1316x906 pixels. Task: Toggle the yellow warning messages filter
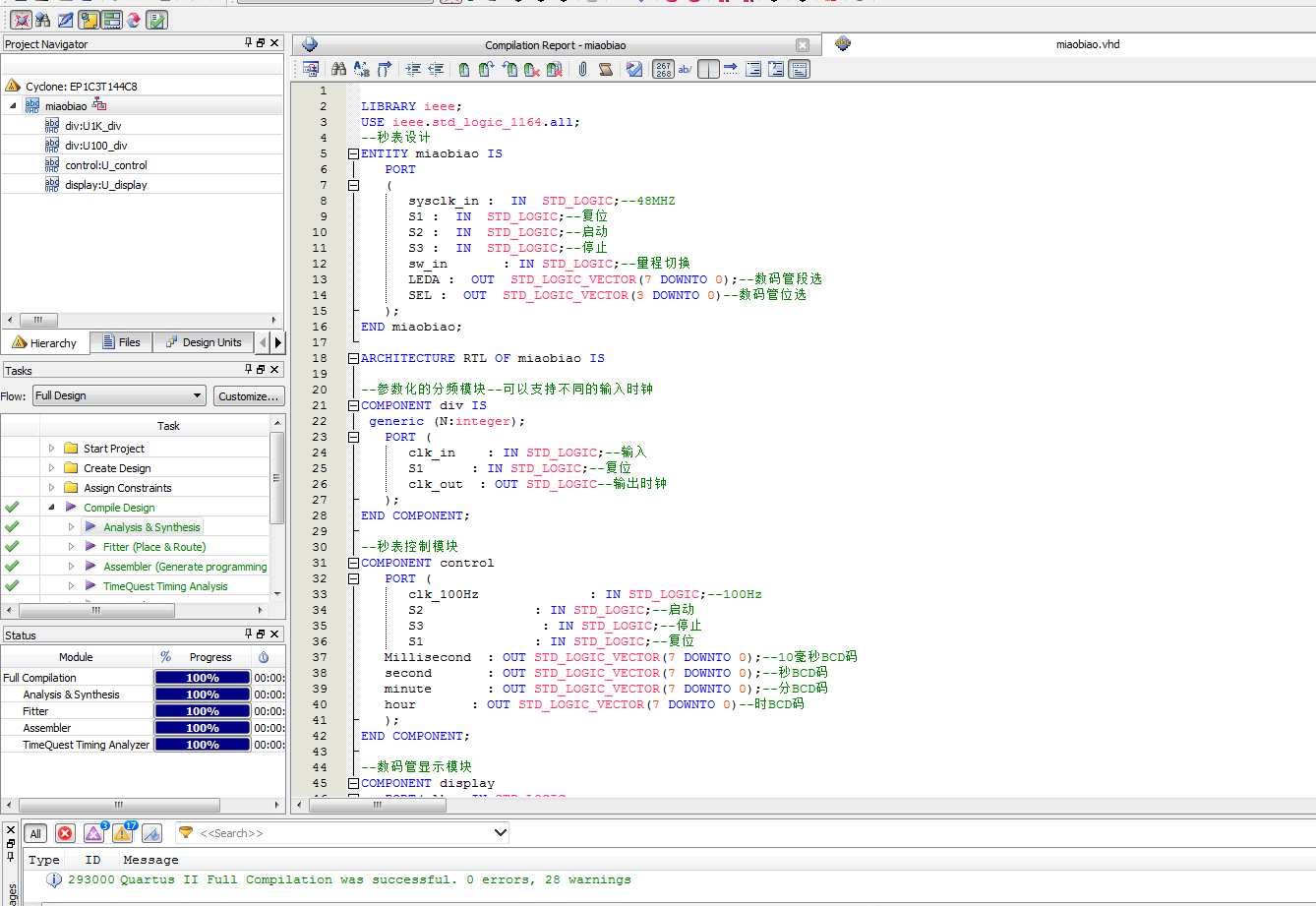(x=123, y=833)
